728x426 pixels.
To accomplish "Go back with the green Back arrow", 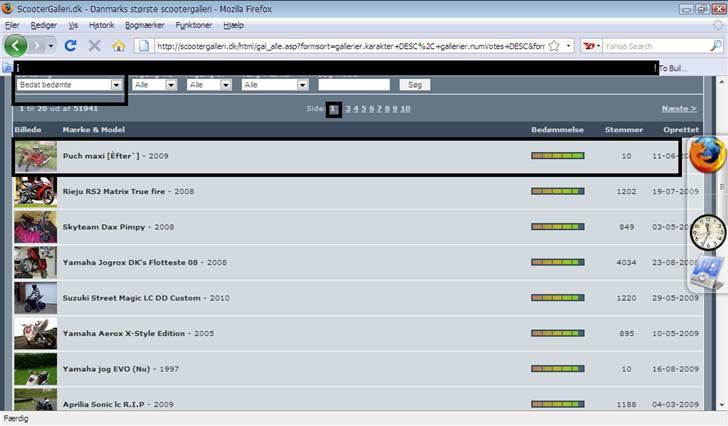I will point(15,45).
